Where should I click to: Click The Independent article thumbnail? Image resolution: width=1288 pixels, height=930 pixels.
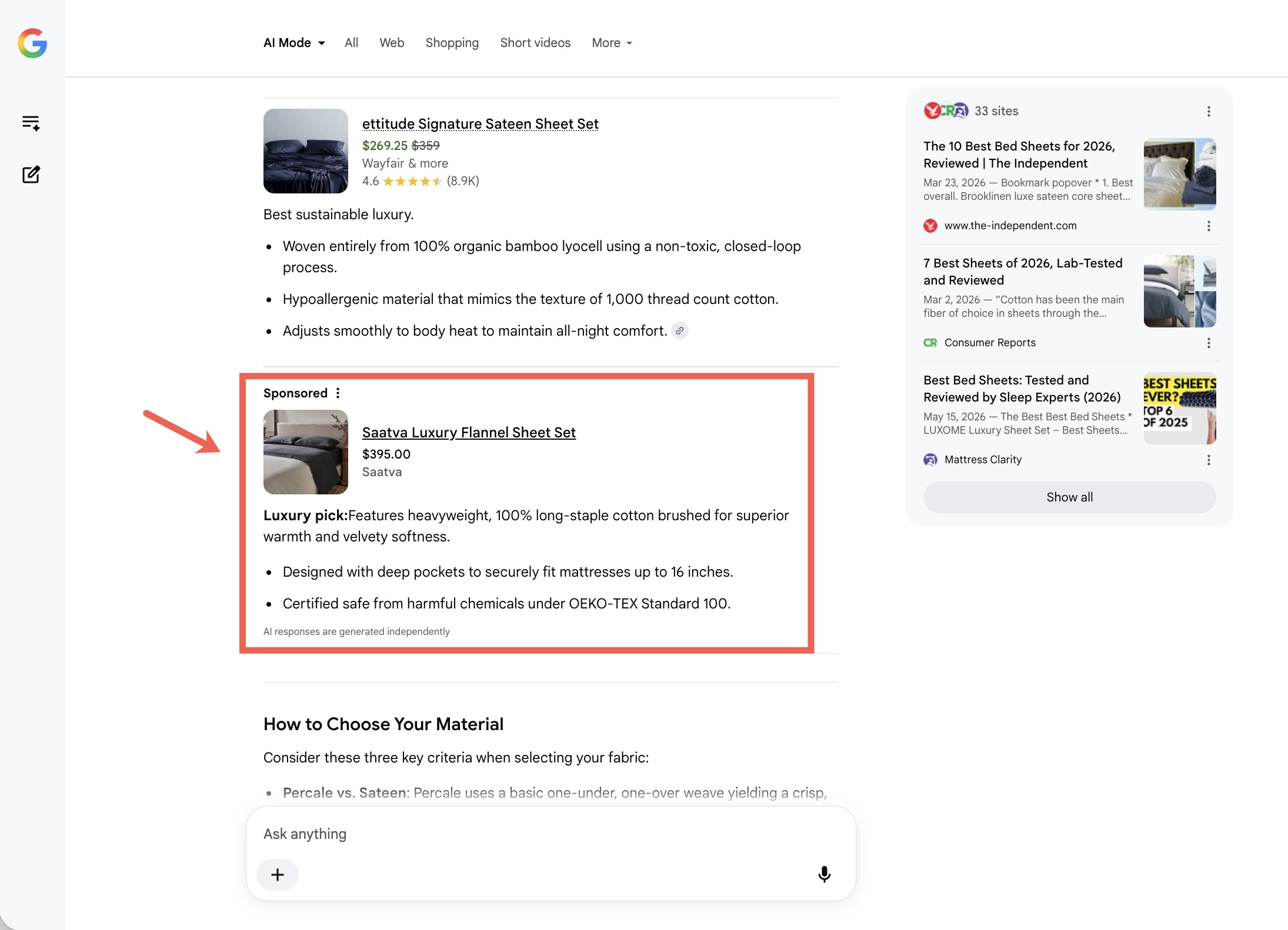[x=1180, y=174]
